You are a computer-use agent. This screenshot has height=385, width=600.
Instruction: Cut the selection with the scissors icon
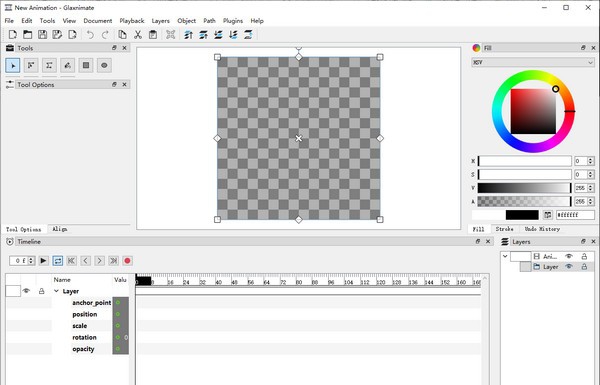point(138,35)
